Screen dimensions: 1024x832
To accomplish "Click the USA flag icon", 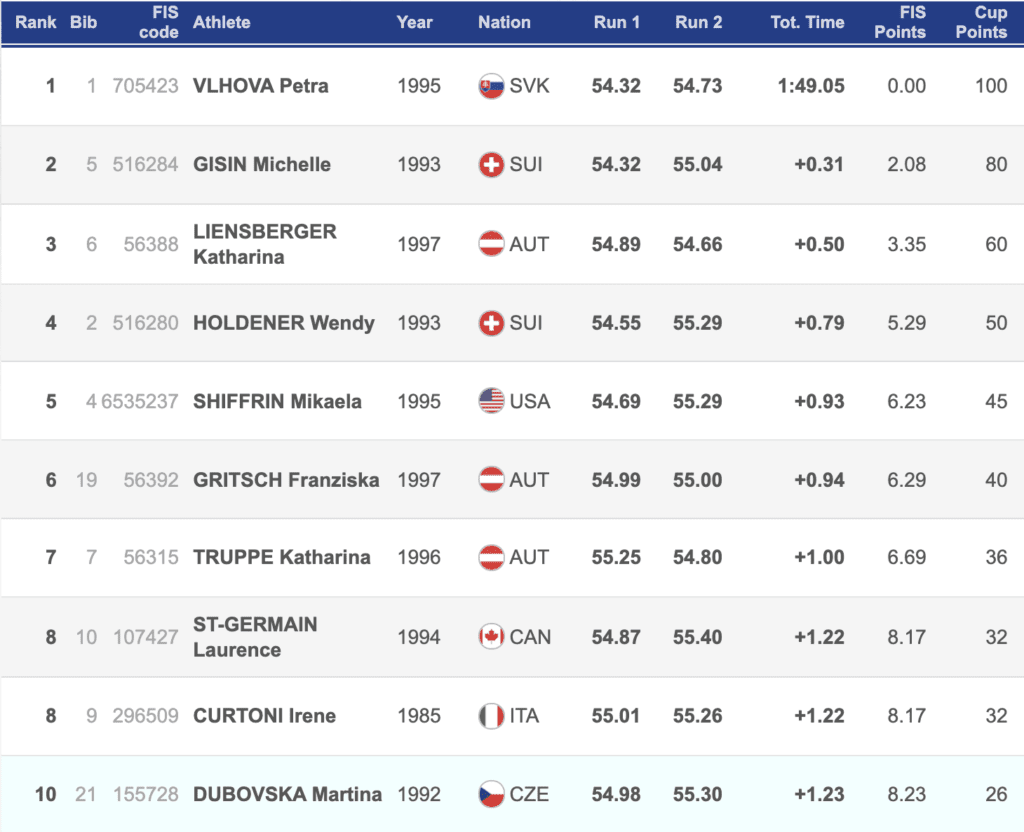I will tap(491, 401).
